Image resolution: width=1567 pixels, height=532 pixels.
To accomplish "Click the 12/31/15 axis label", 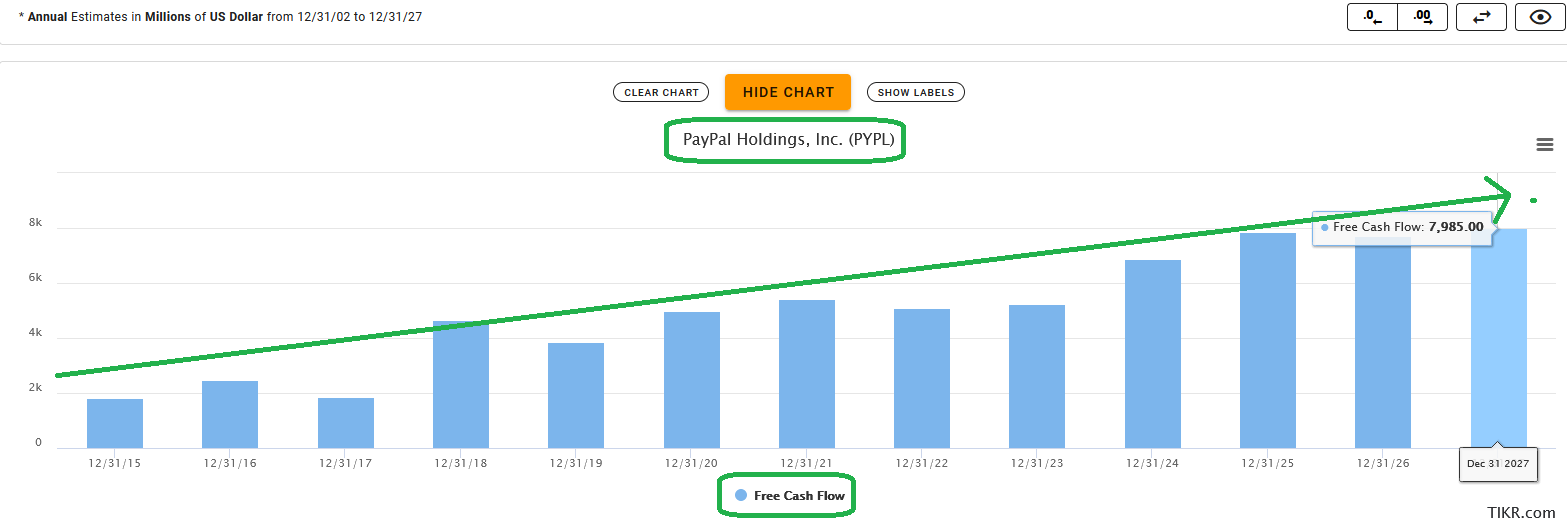I will coord(115,464).
